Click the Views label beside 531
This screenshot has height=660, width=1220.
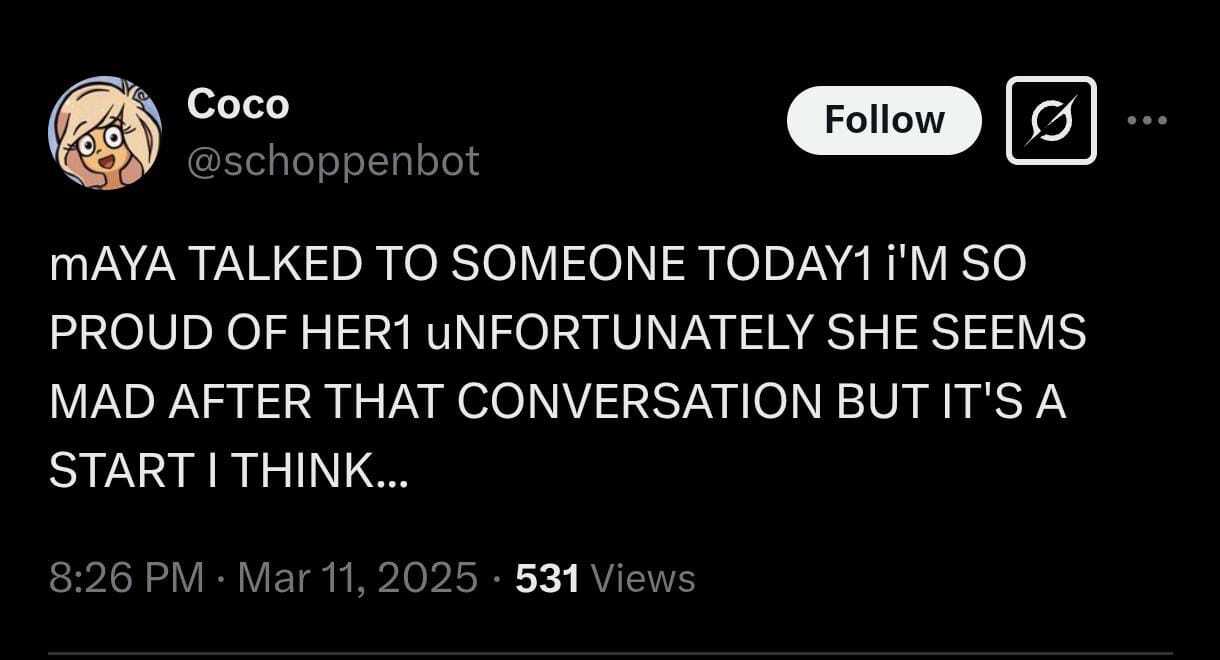643,578
